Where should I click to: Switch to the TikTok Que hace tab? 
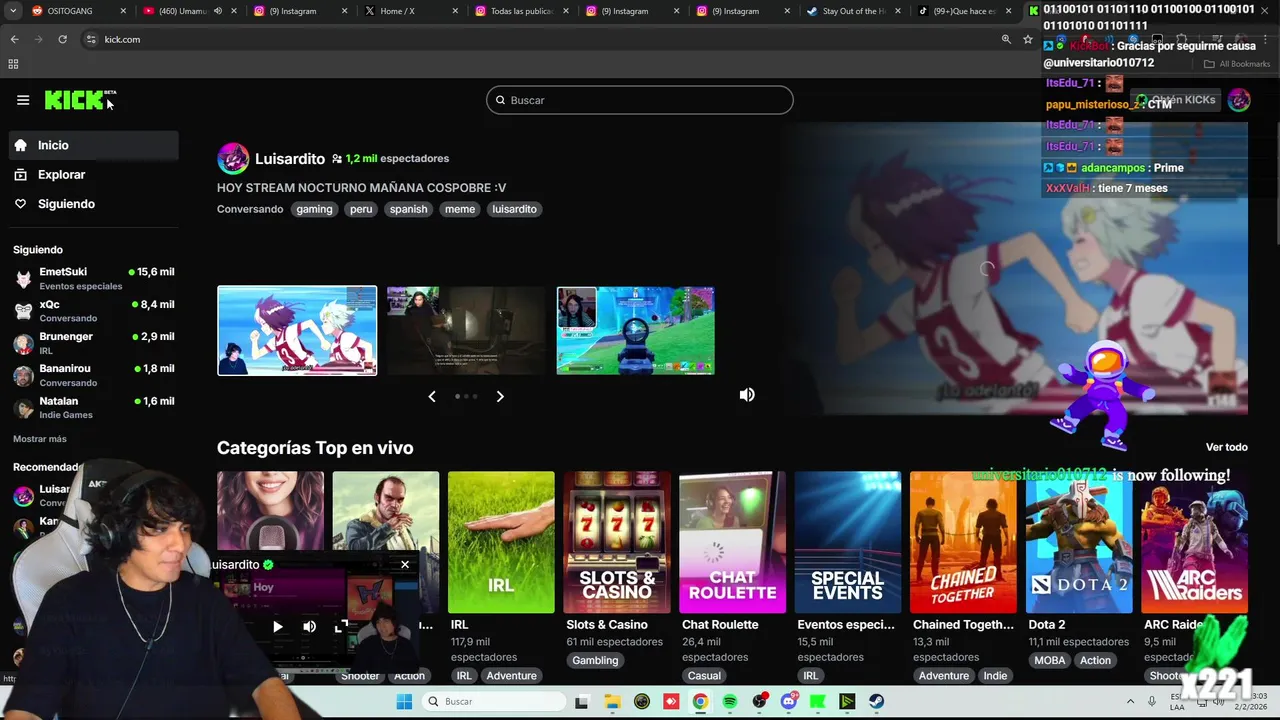point(965,11)
